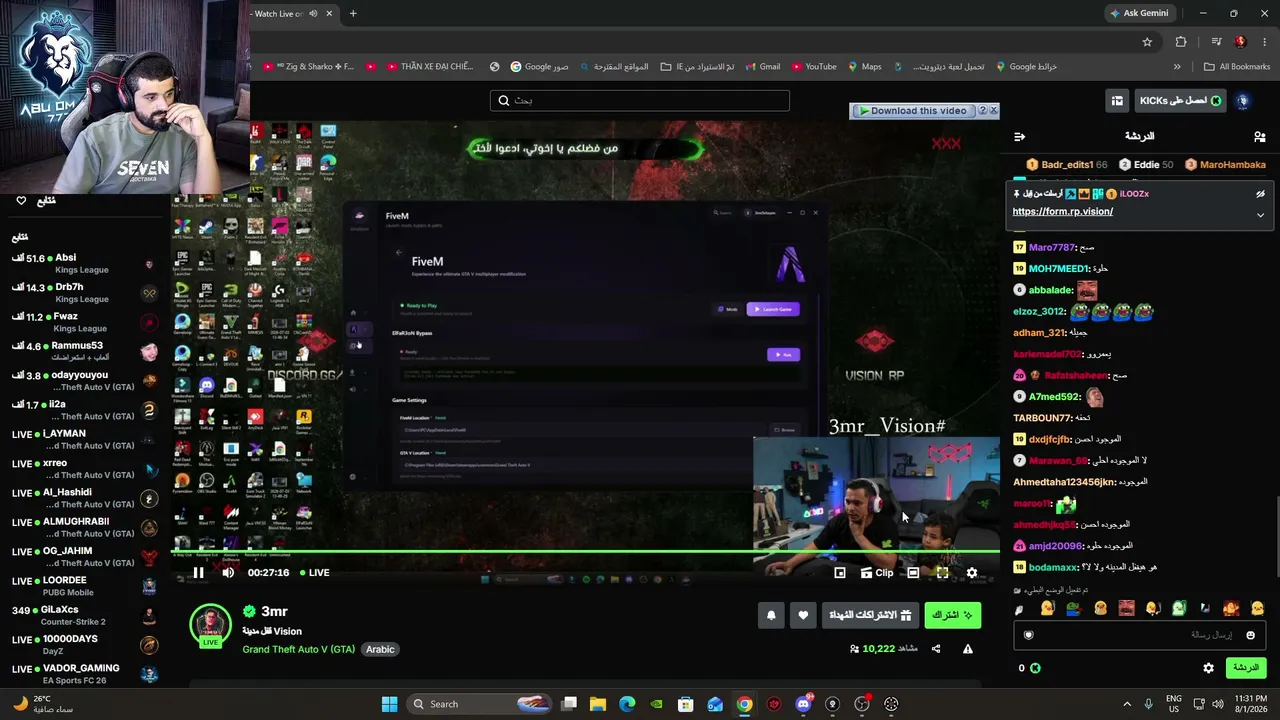Screen dimensions: 1280x720
Task: Create a Clip from the stream
Action: click(877, 573)
